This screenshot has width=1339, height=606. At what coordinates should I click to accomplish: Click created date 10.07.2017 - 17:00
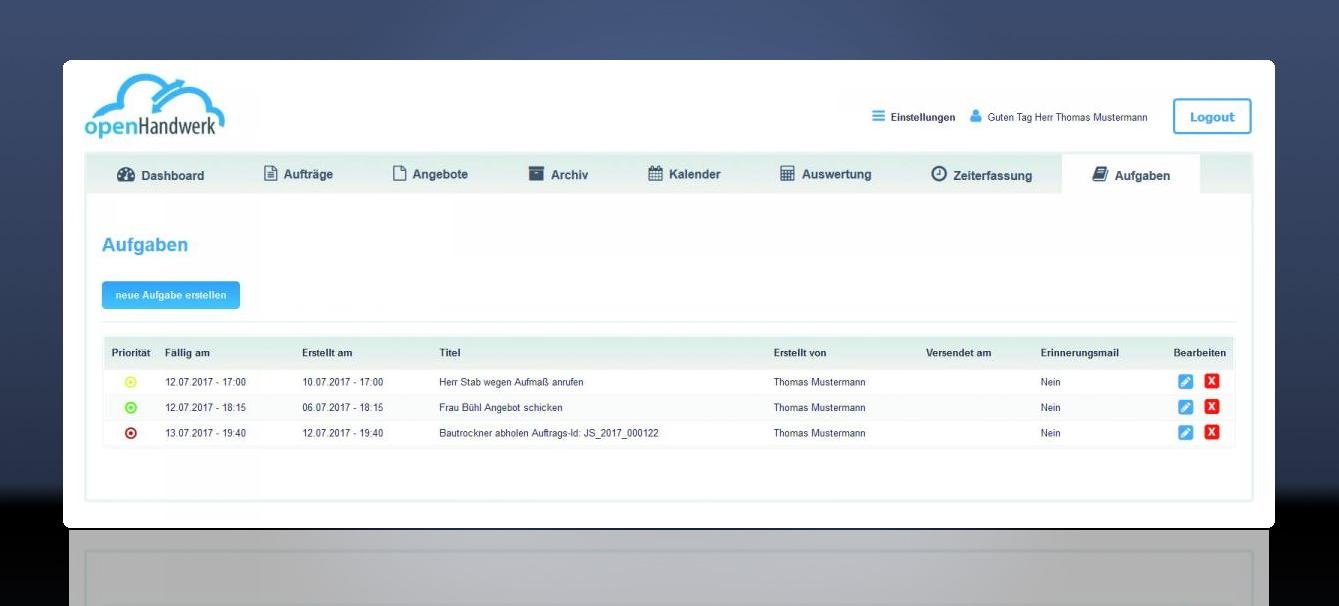coord(342,382)
